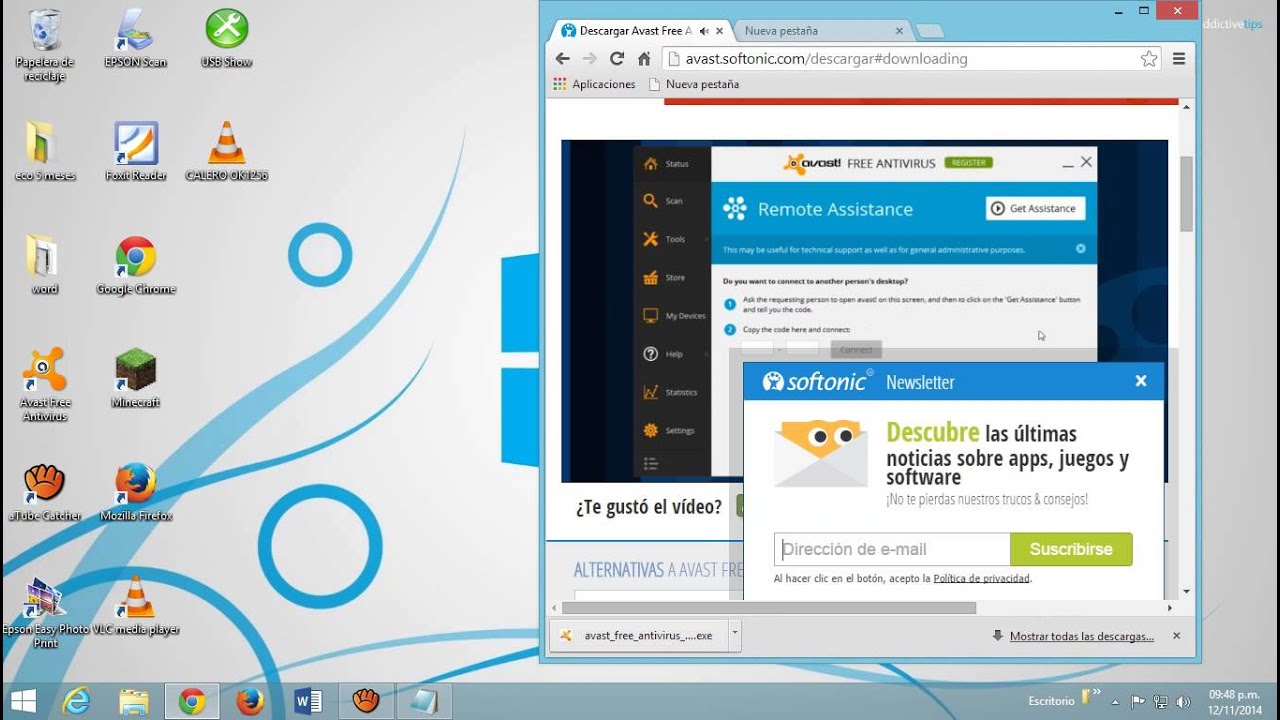The image size is (1280, 720).
Task: Mute the audio on Avast tab
Action: point(704,31)
